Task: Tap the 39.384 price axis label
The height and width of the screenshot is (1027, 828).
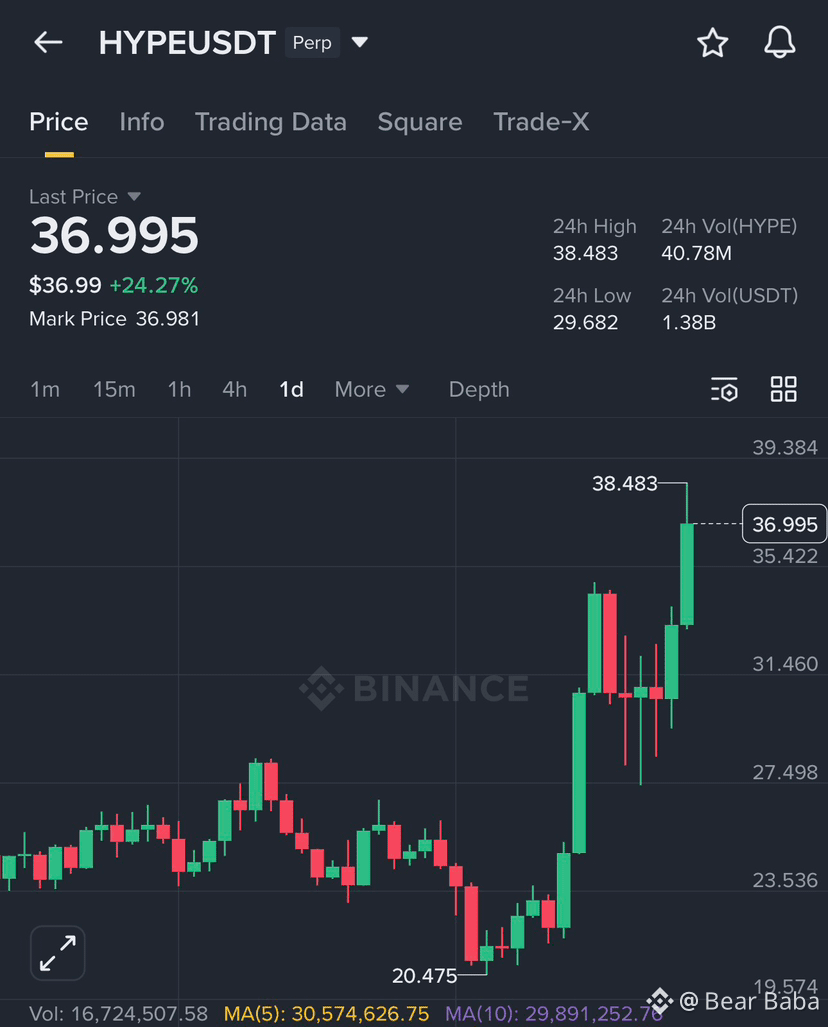Action: coord(785,448)
